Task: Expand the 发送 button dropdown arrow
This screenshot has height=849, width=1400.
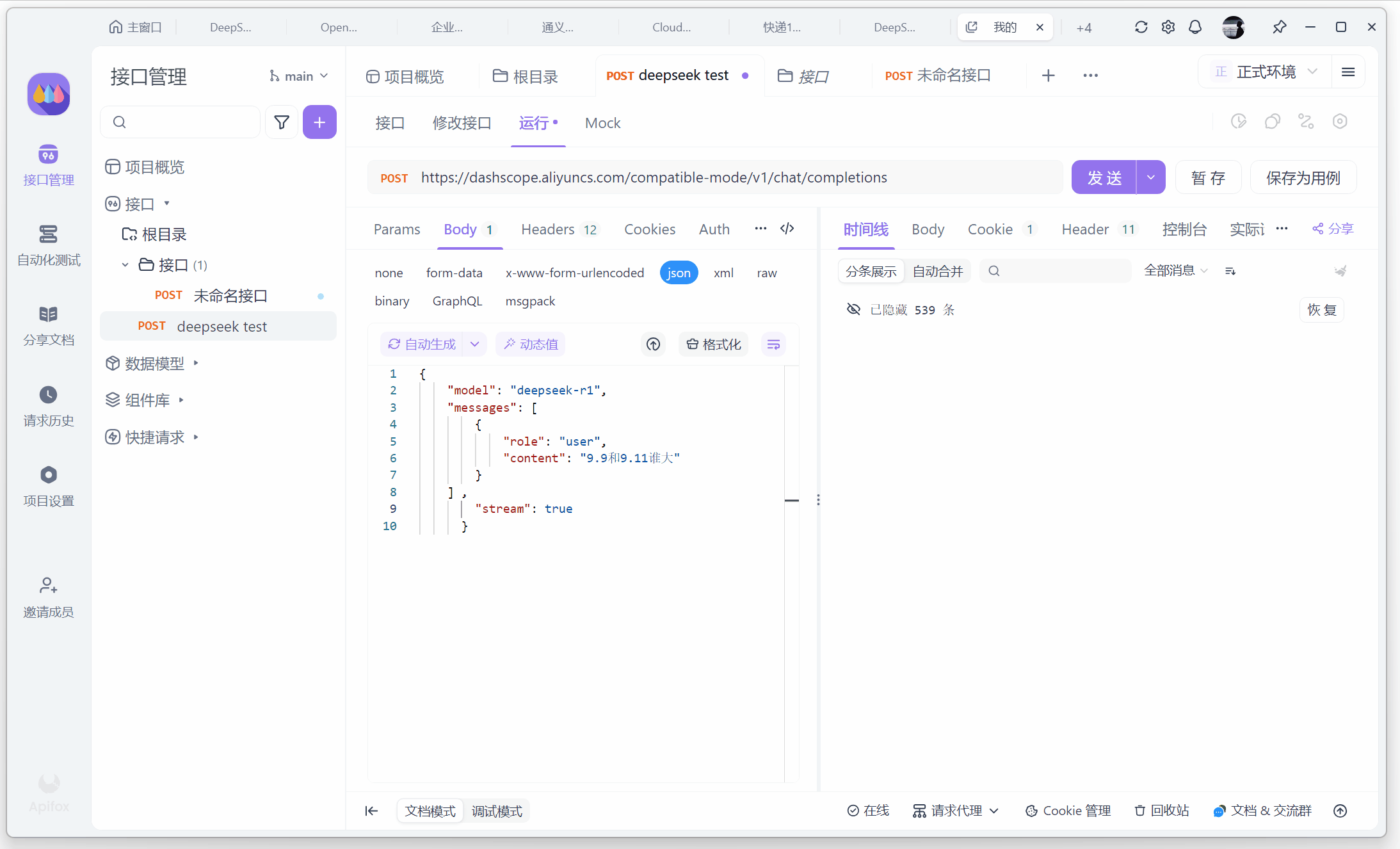Action: [x=1151, y=177]
